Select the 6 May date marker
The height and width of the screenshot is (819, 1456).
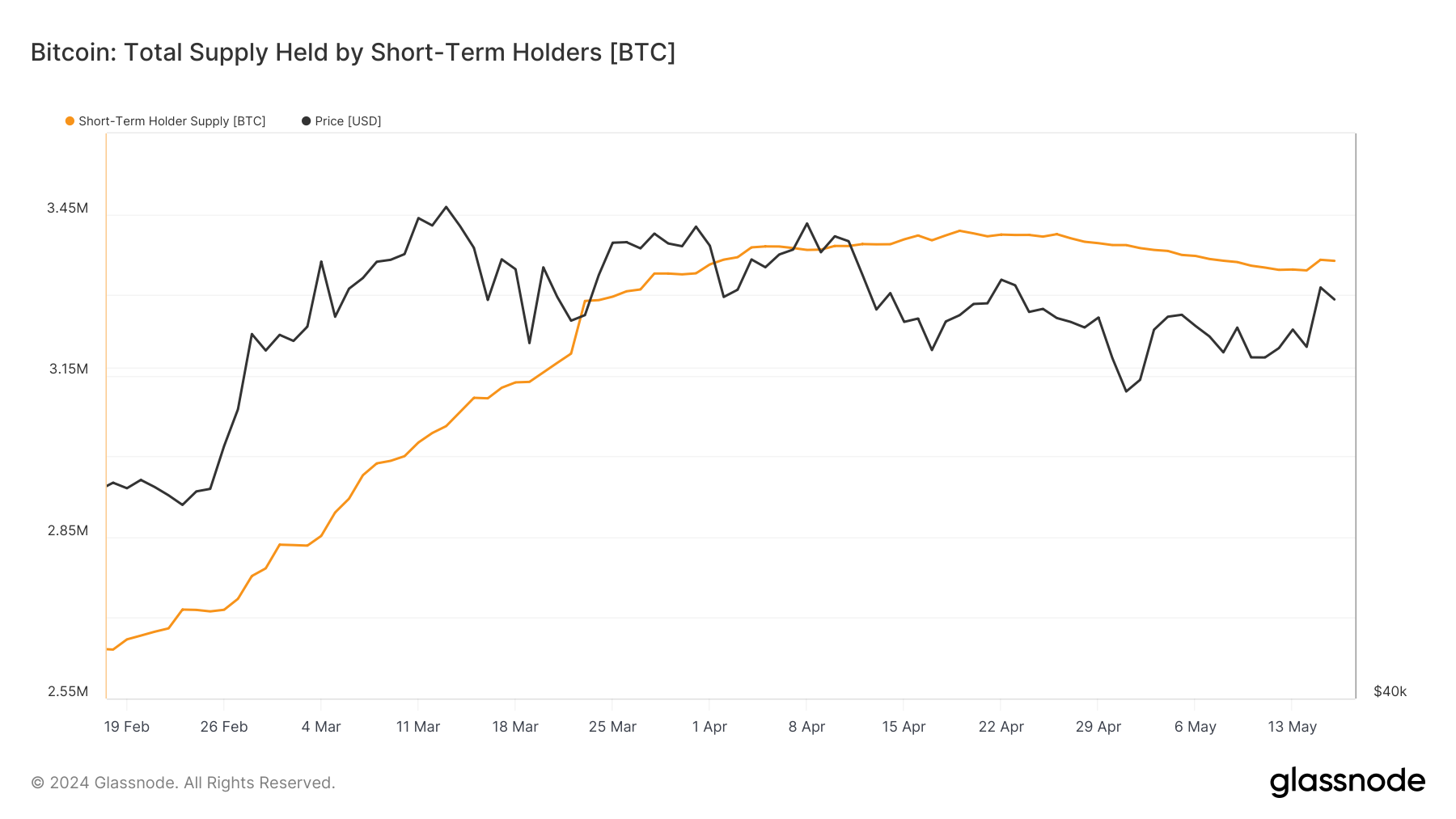click(1195, 727)
